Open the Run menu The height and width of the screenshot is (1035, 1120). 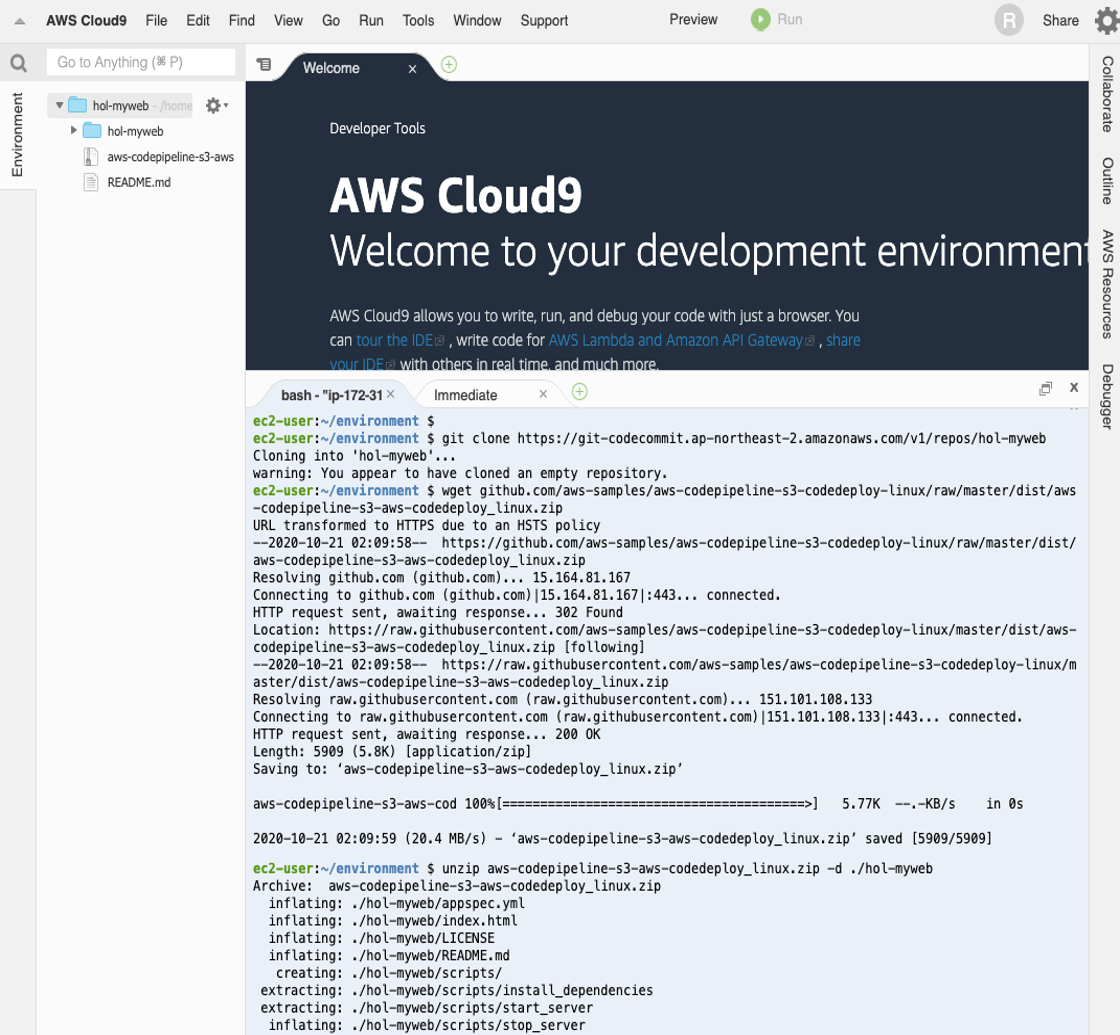(x=371, y=21)
